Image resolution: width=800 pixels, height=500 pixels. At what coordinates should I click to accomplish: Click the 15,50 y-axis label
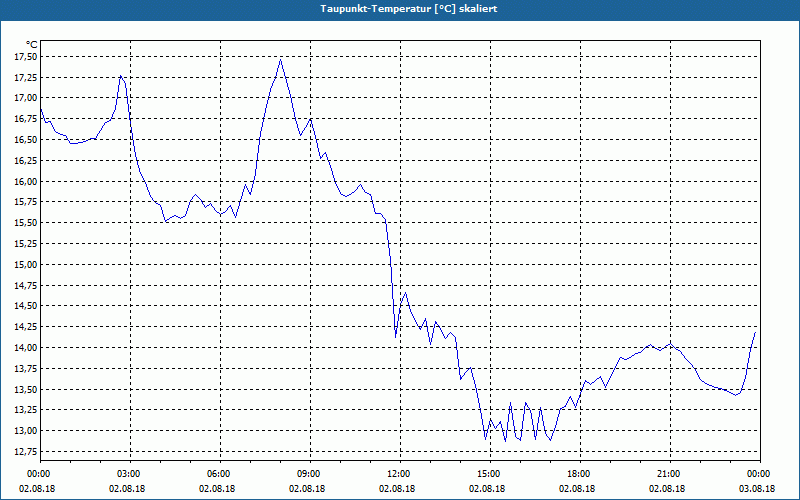coord(25,223)
